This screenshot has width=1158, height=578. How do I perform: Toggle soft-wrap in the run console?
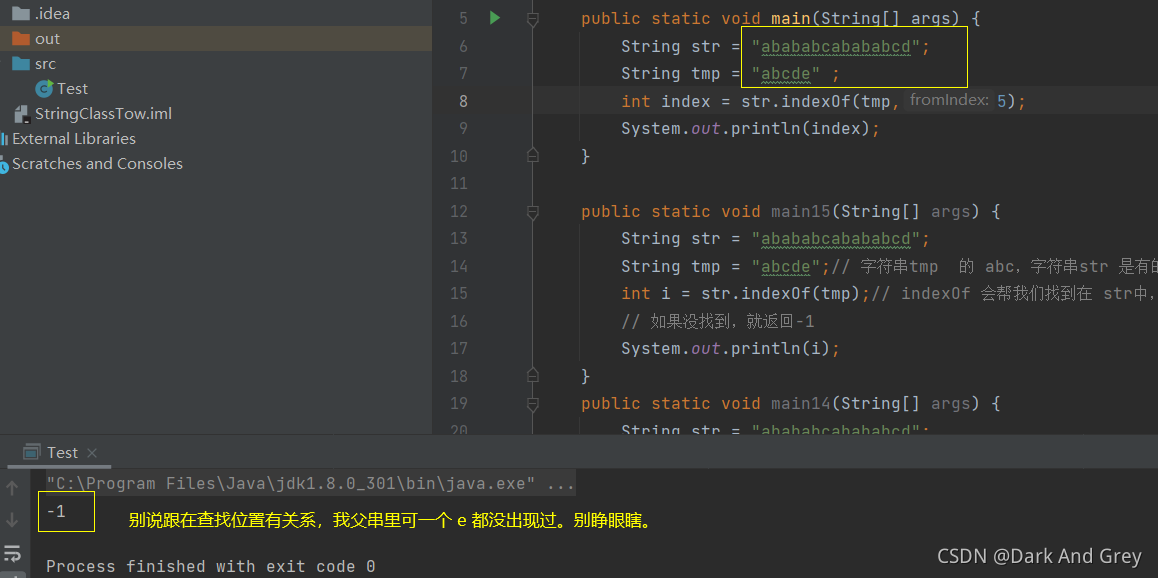13,553
